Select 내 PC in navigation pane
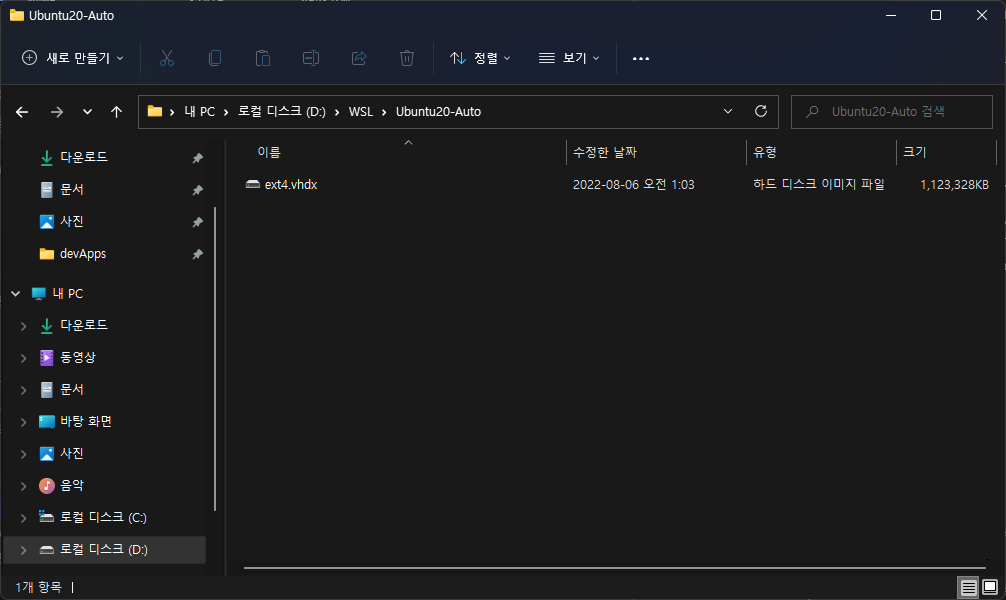Image resolution: width=1006 pixels, height=600 pixels. click(x=67, y=294)
